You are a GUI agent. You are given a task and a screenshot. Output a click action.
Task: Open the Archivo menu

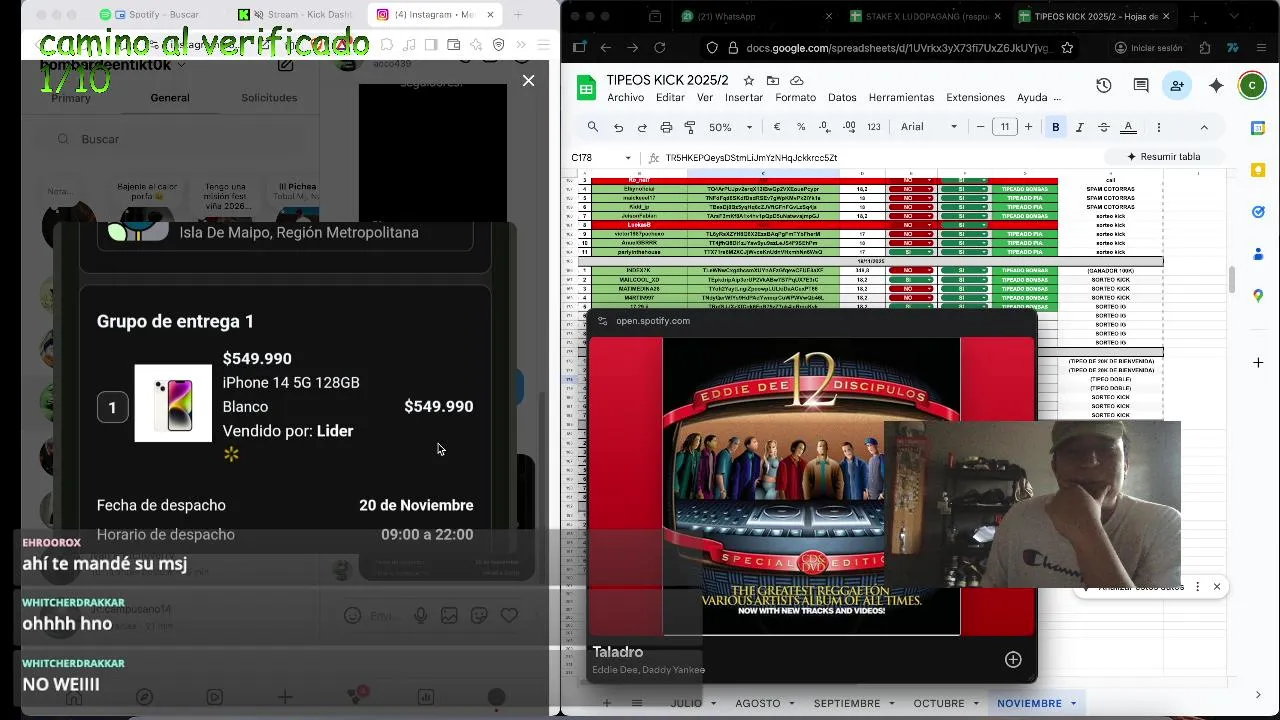[625, 97]
